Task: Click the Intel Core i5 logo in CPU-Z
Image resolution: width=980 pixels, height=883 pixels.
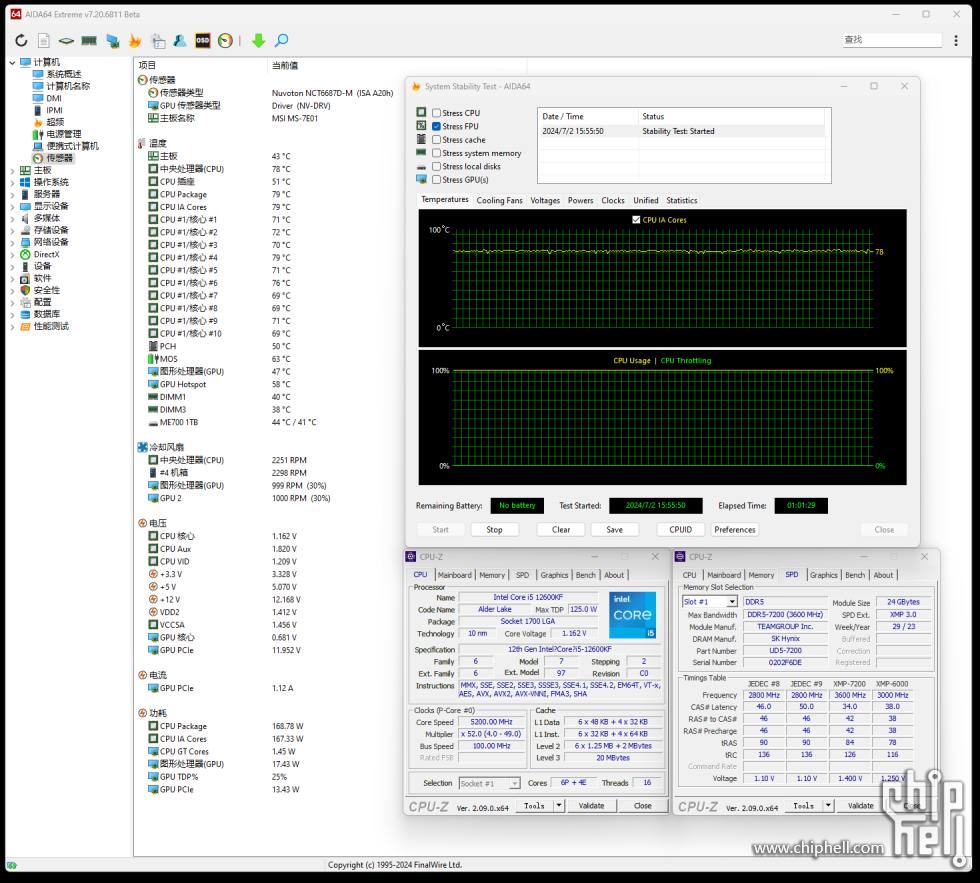Action: (x=632, y=615)
